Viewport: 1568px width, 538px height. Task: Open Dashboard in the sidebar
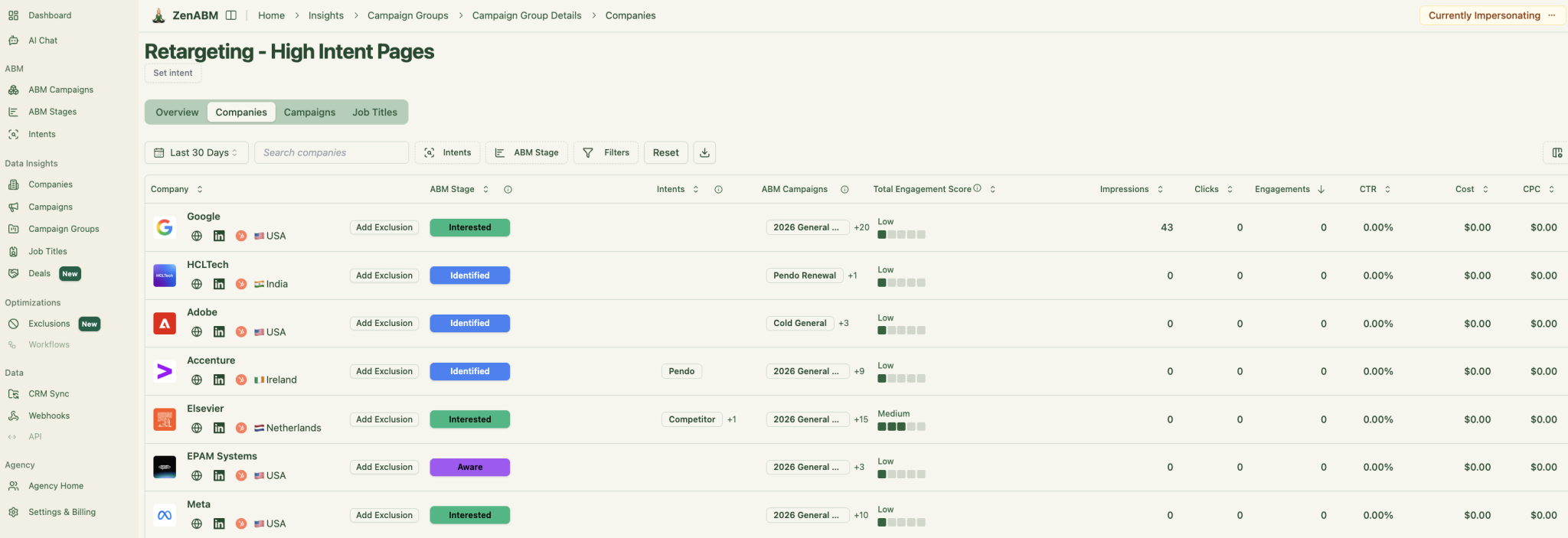(50, 15)
